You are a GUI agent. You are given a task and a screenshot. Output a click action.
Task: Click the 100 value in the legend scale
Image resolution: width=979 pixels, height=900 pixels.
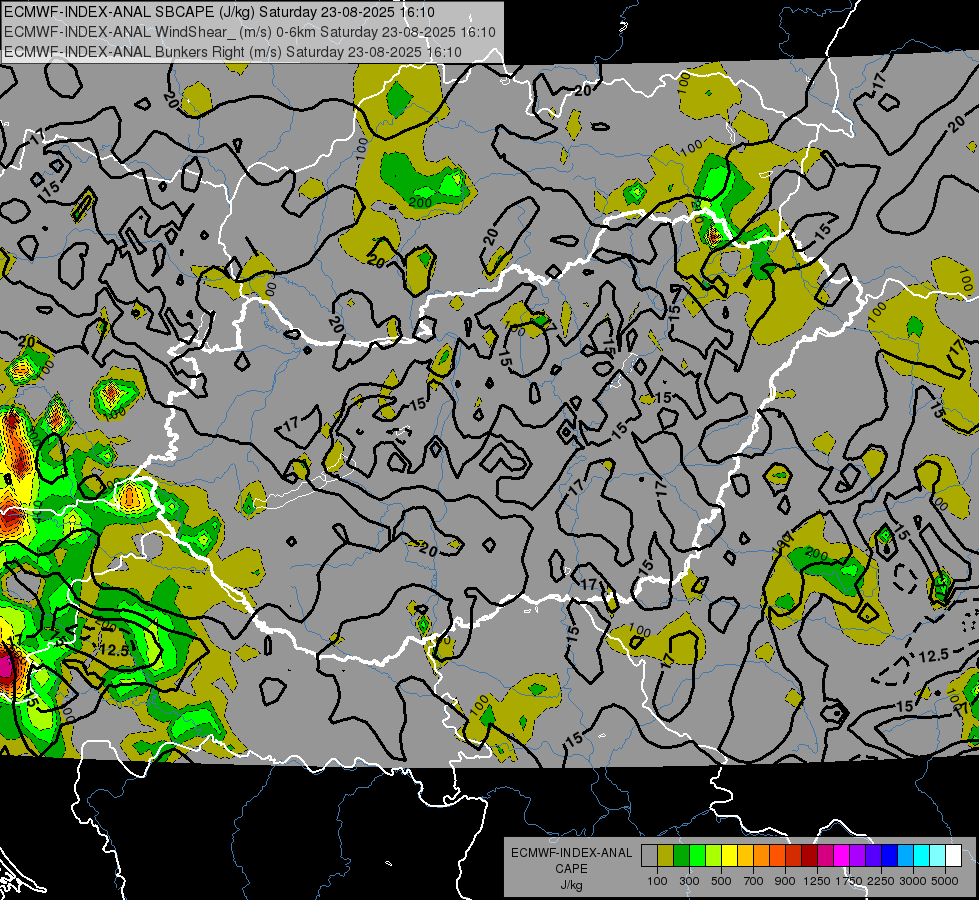click(657, 881)
